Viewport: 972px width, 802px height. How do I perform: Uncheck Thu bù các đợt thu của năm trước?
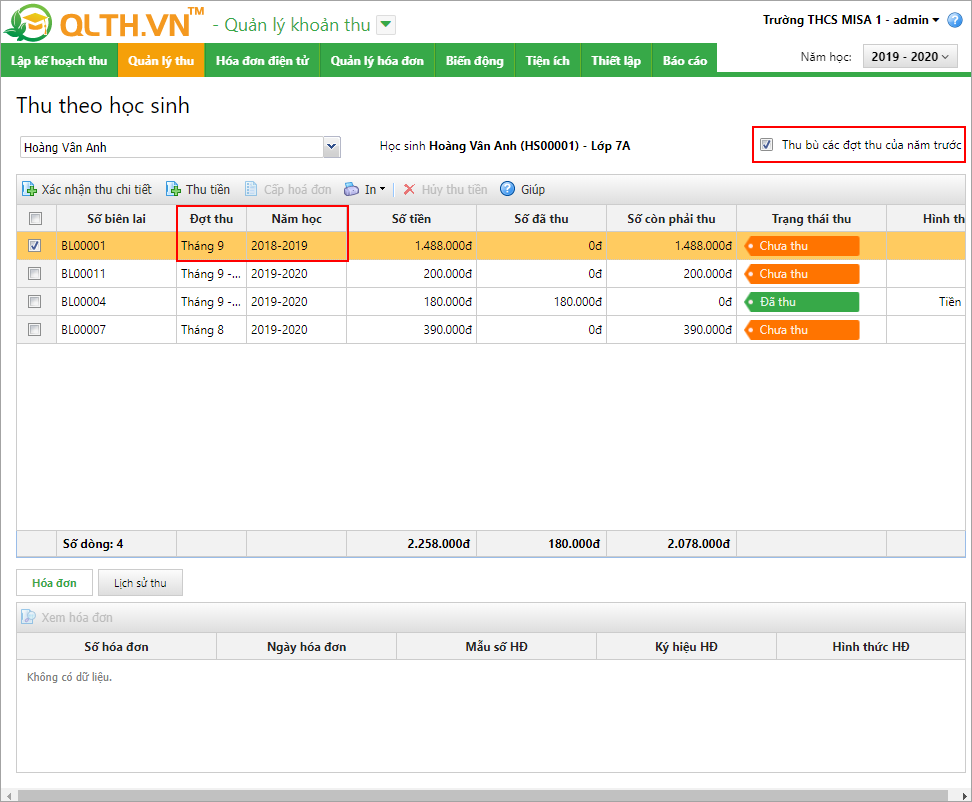pyautogui.click(x=766, y=145)
